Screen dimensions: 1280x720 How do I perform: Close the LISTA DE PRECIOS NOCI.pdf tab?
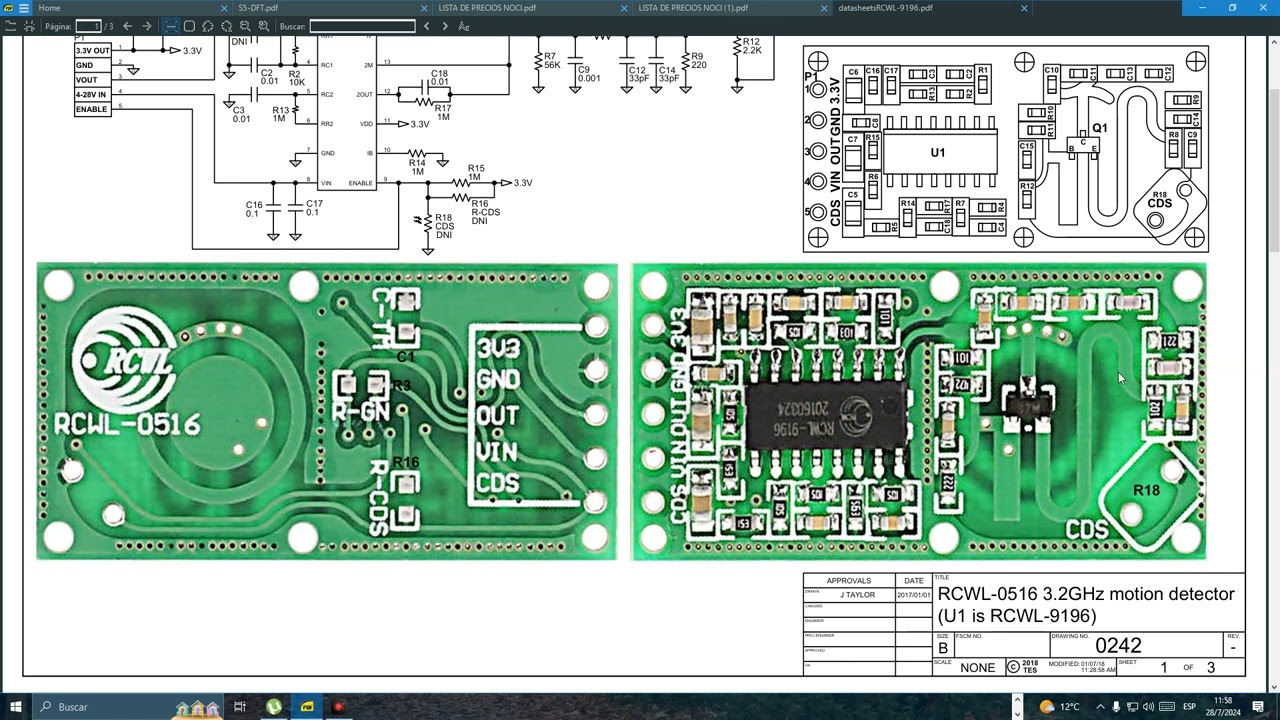[x=624, y=8]
